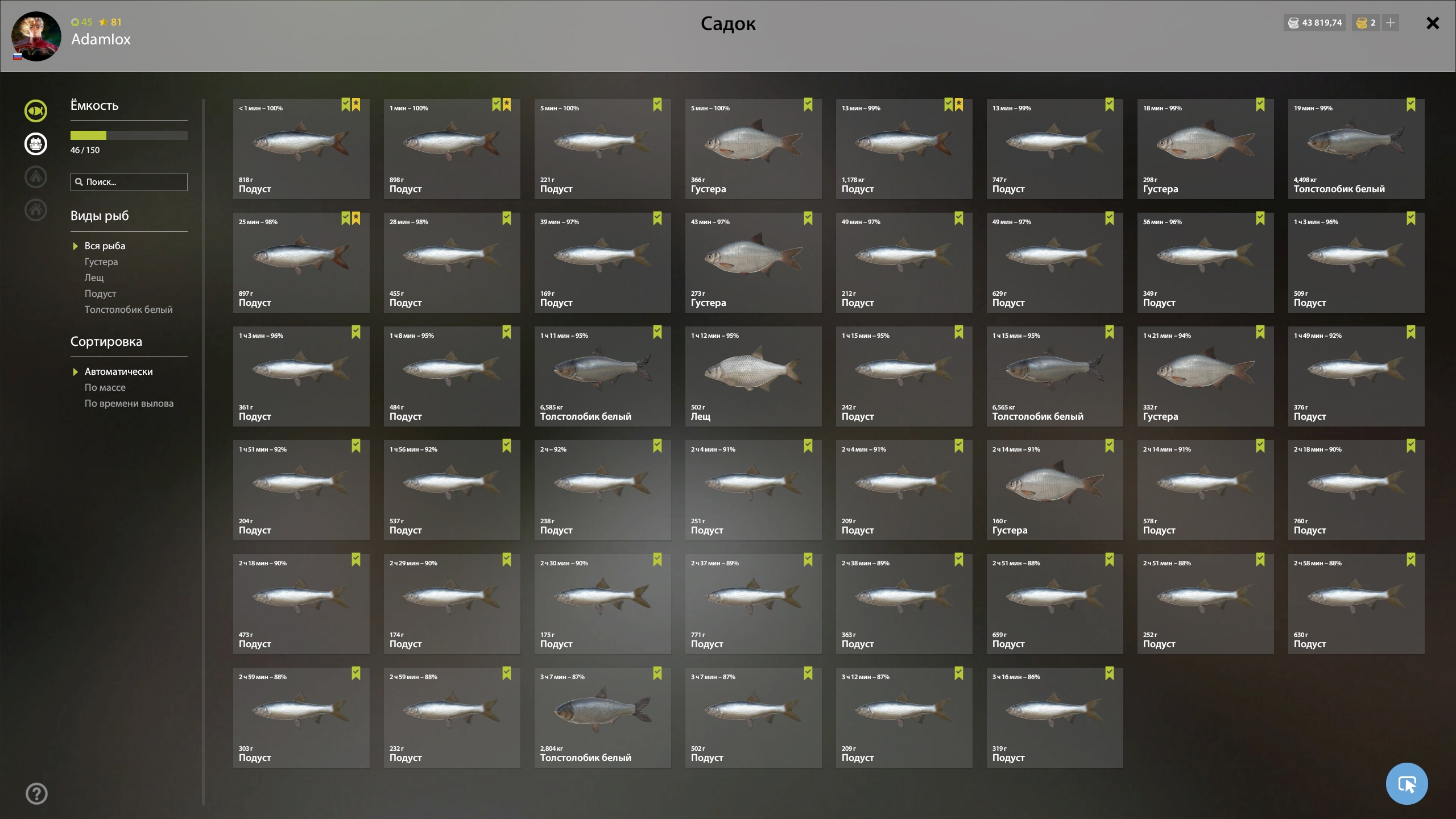Open the dimmed home sidebar icon

pos(36,209)
